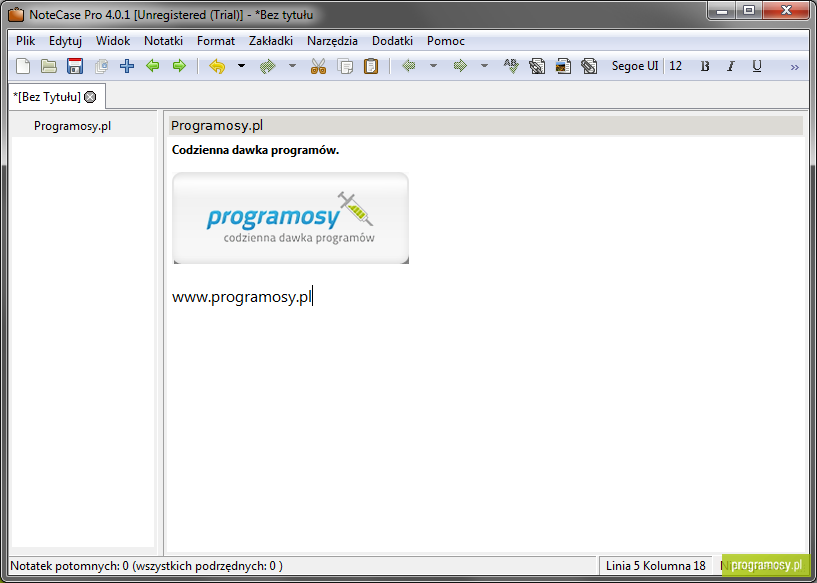Click the bold text Codzienna dawka programów.
Image resolution: width=817 pixels, height=583 pixels.
[255, 150]
